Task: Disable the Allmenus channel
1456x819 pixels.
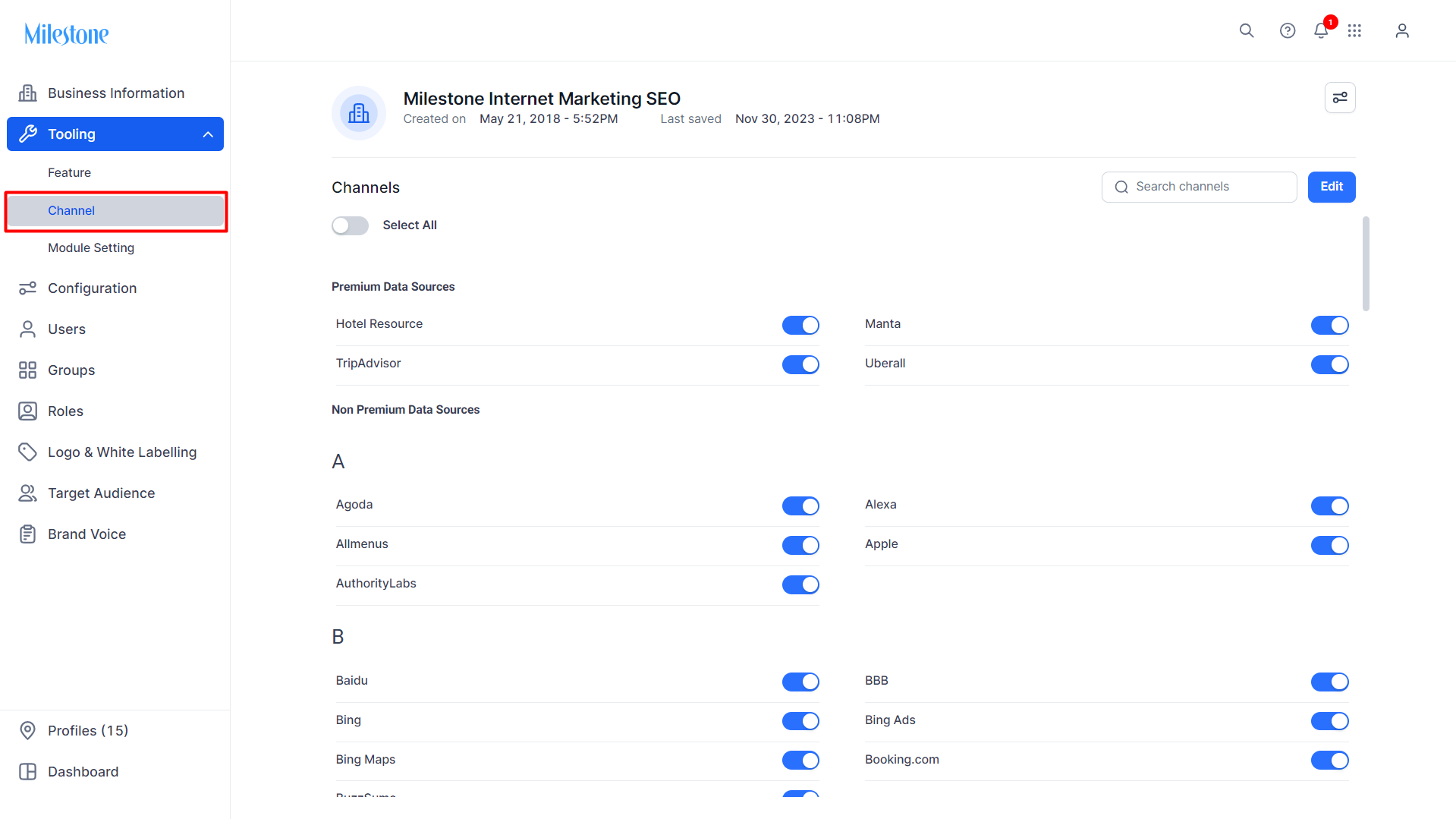Action: 800,545
